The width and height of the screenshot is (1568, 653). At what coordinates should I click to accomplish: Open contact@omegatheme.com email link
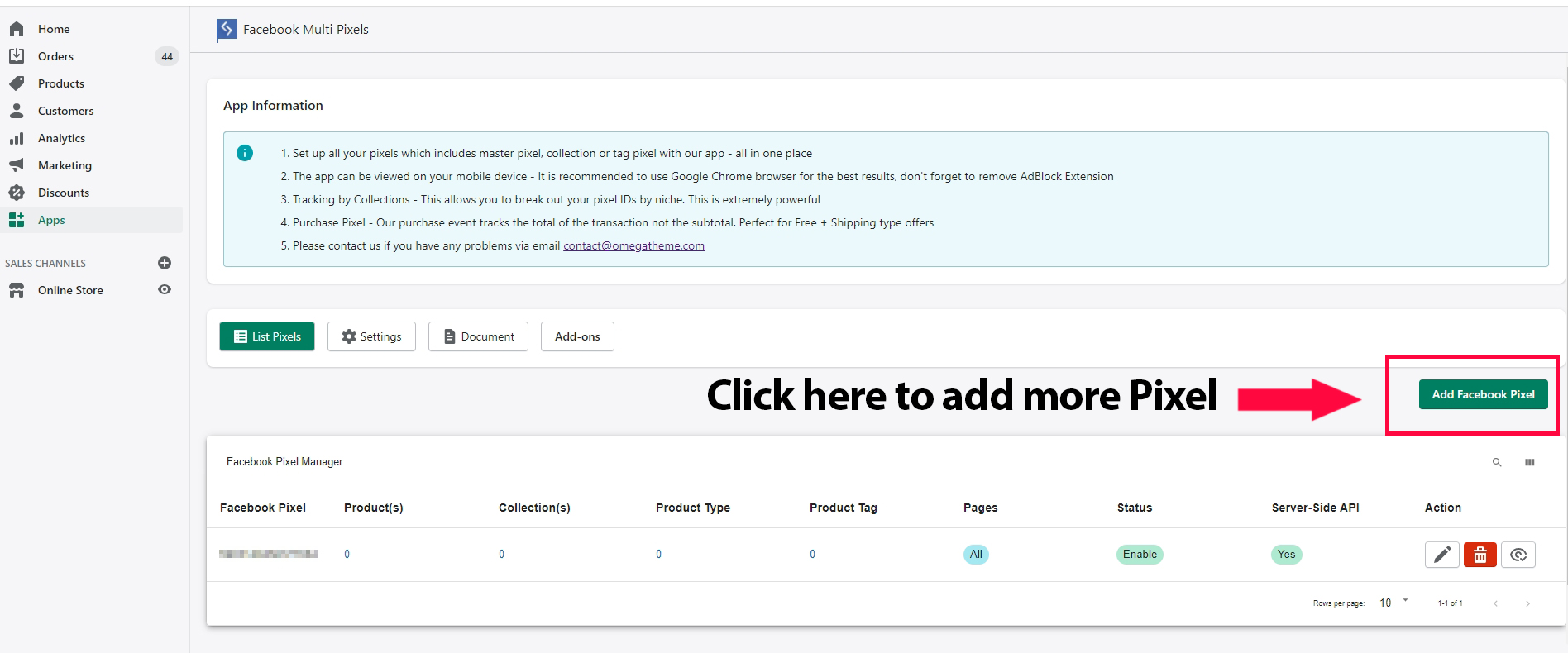pos(633,245)
